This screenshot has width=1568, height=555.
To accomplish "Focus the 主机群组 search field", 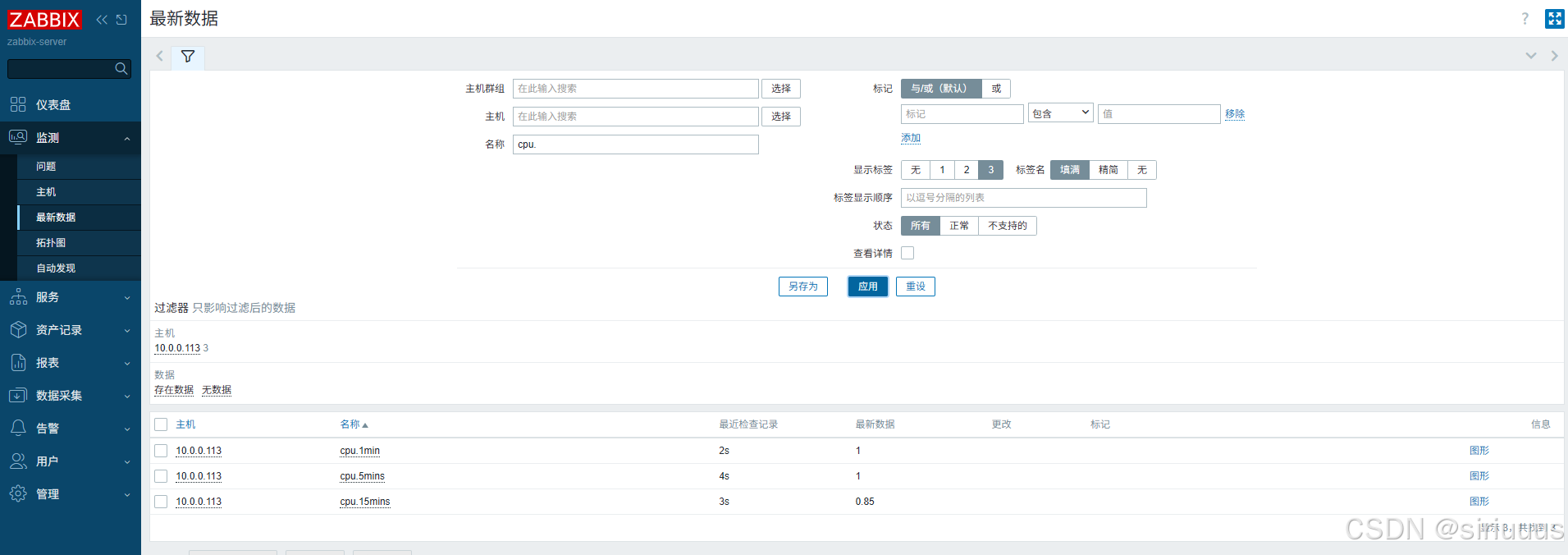I will click(x=636, y=89).
